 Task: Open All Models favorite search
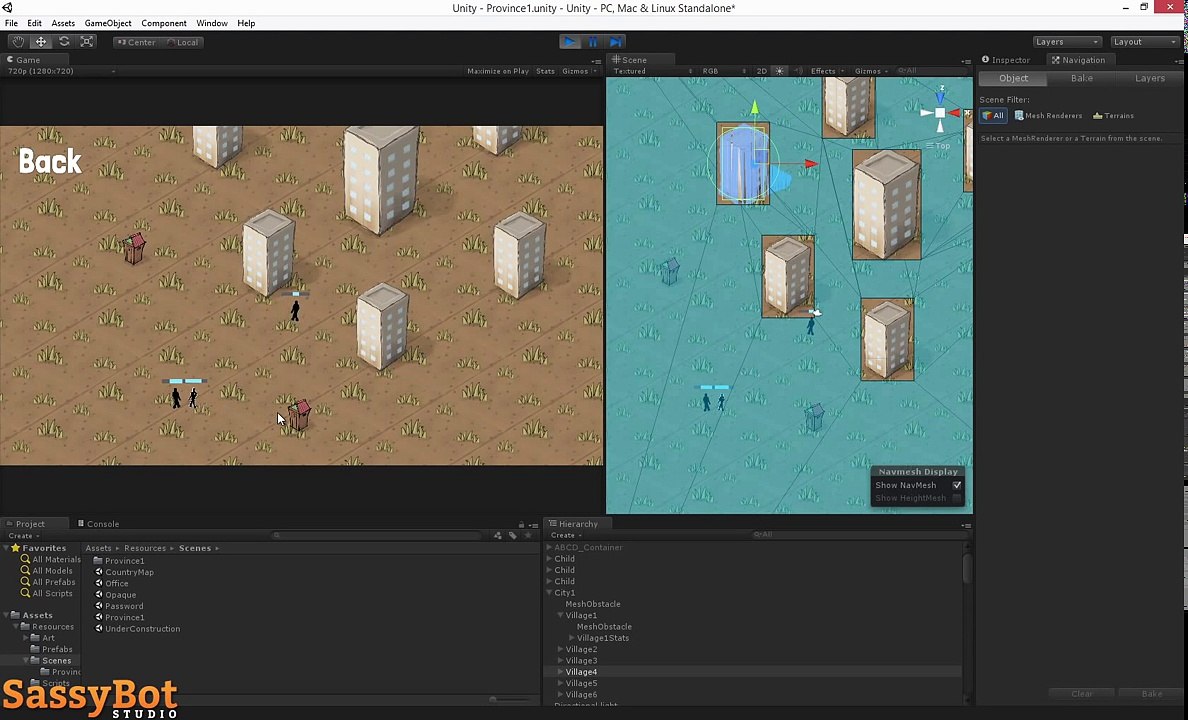pos(47,571)
